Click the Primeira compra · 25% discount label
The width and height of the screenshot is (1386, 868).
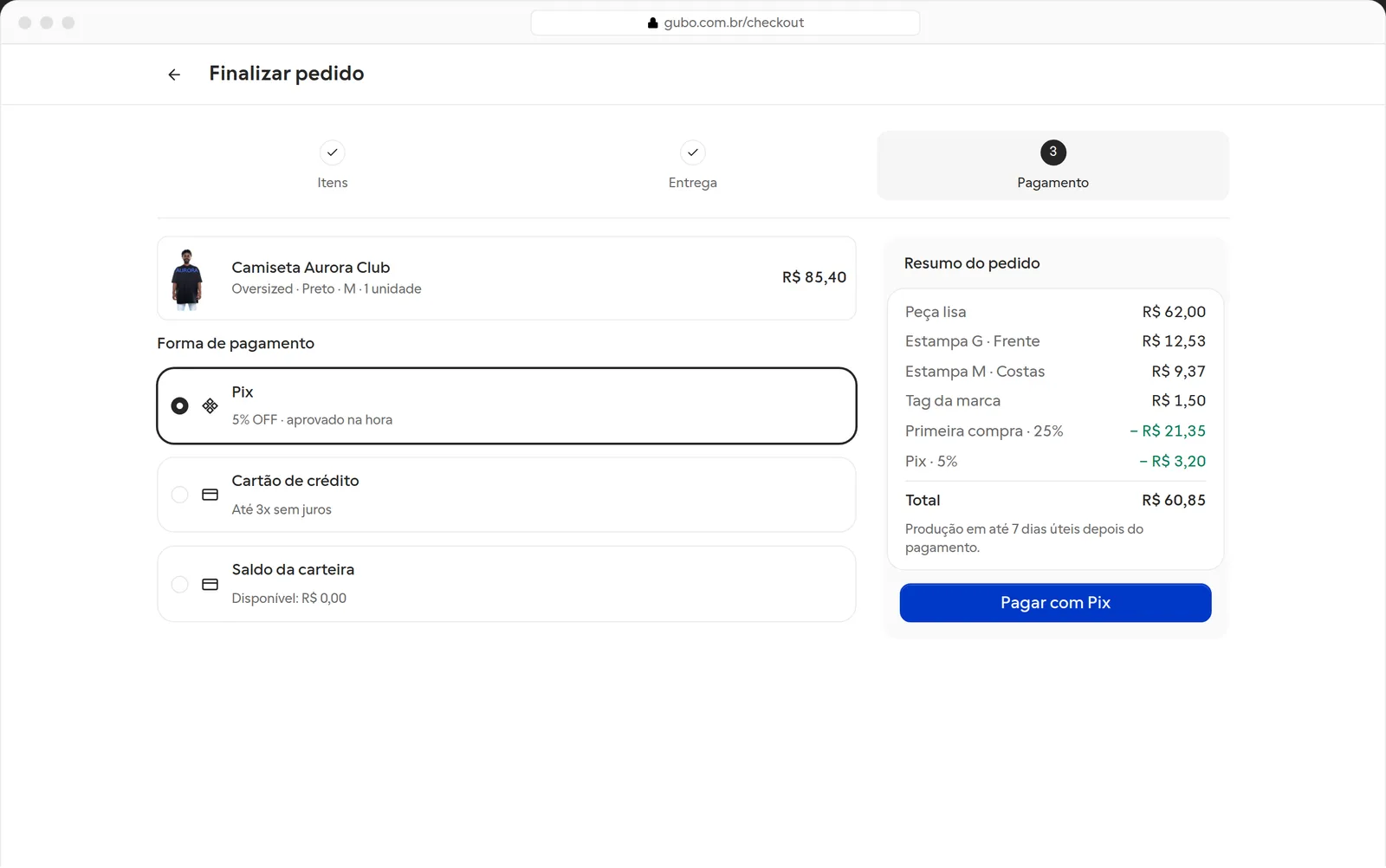(984, 431)
